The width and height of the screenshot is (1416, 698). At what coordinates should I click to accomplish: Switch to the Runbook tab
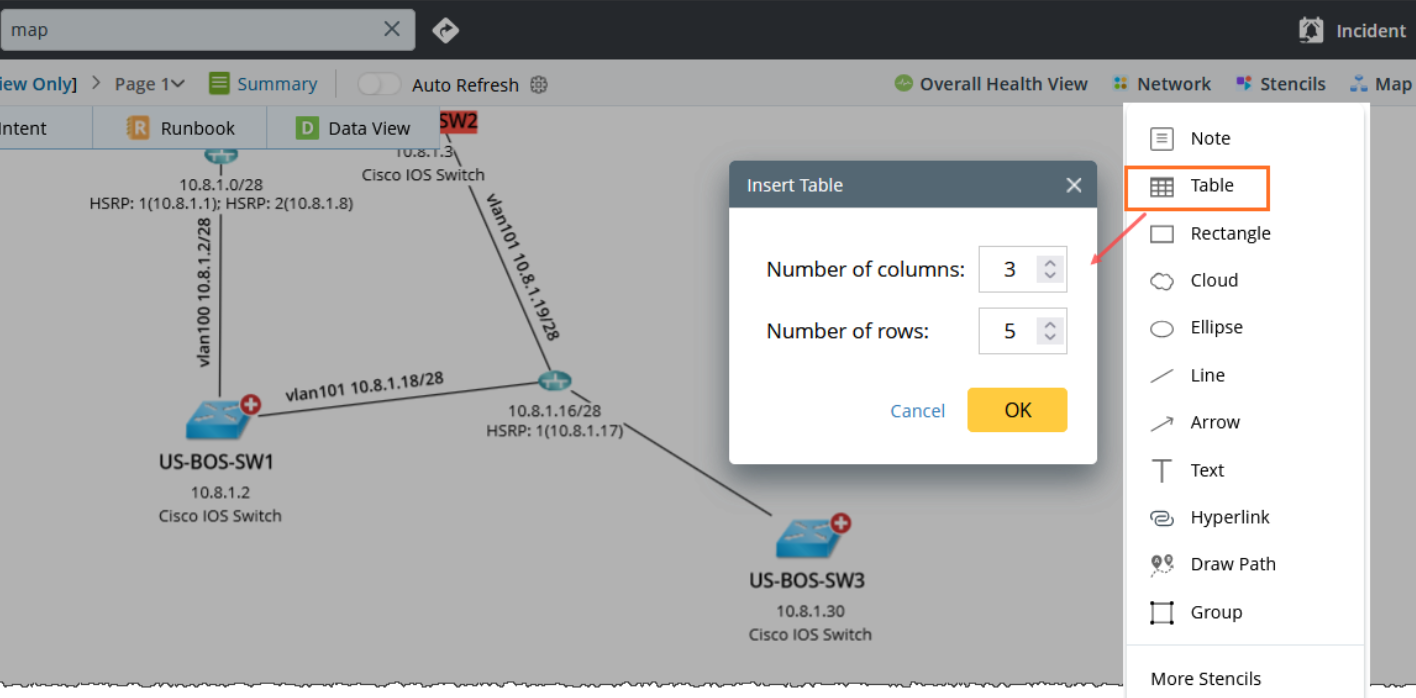(181, 128)
